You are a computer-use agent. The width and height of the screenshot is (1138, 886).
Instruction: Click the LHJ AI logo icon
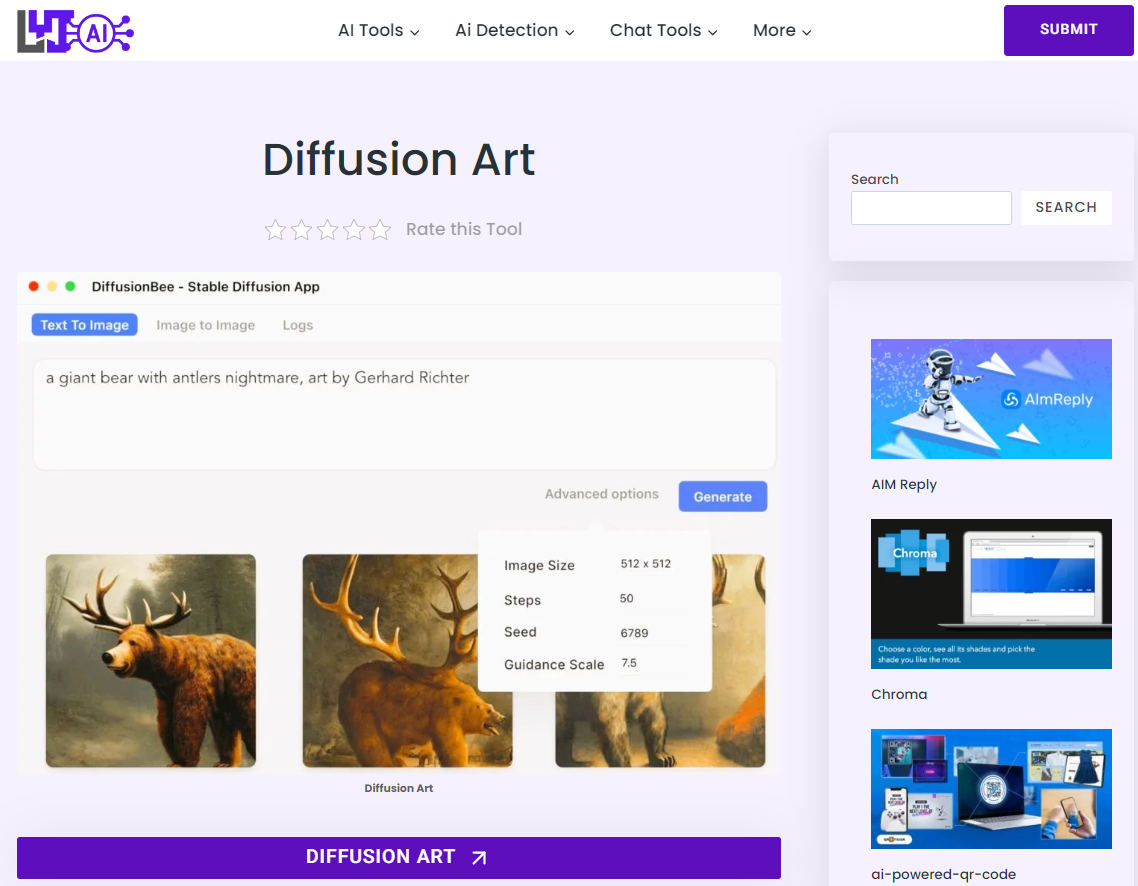click(x=75, y=30)
